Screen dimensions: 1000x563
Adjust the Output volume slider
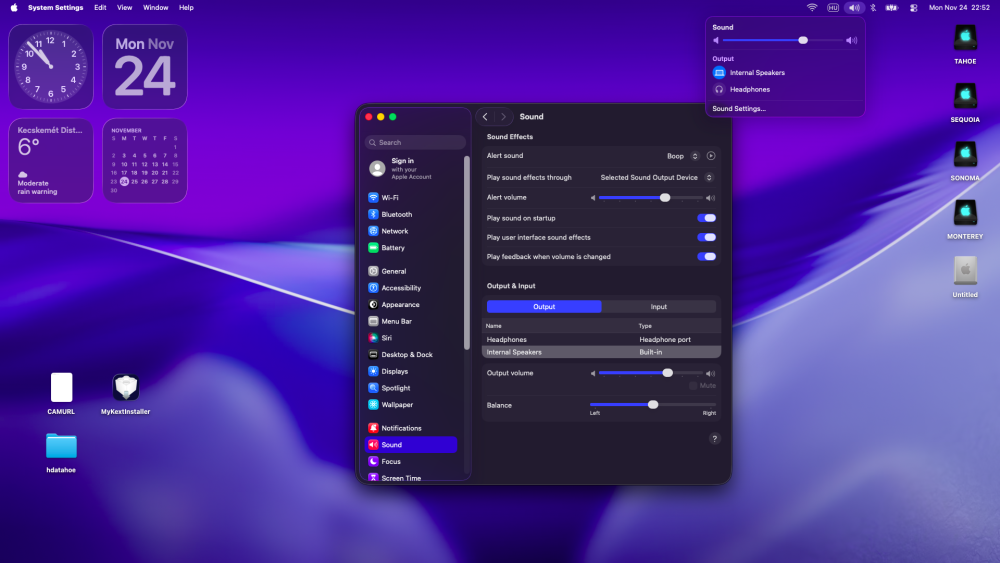click(651, 373)
